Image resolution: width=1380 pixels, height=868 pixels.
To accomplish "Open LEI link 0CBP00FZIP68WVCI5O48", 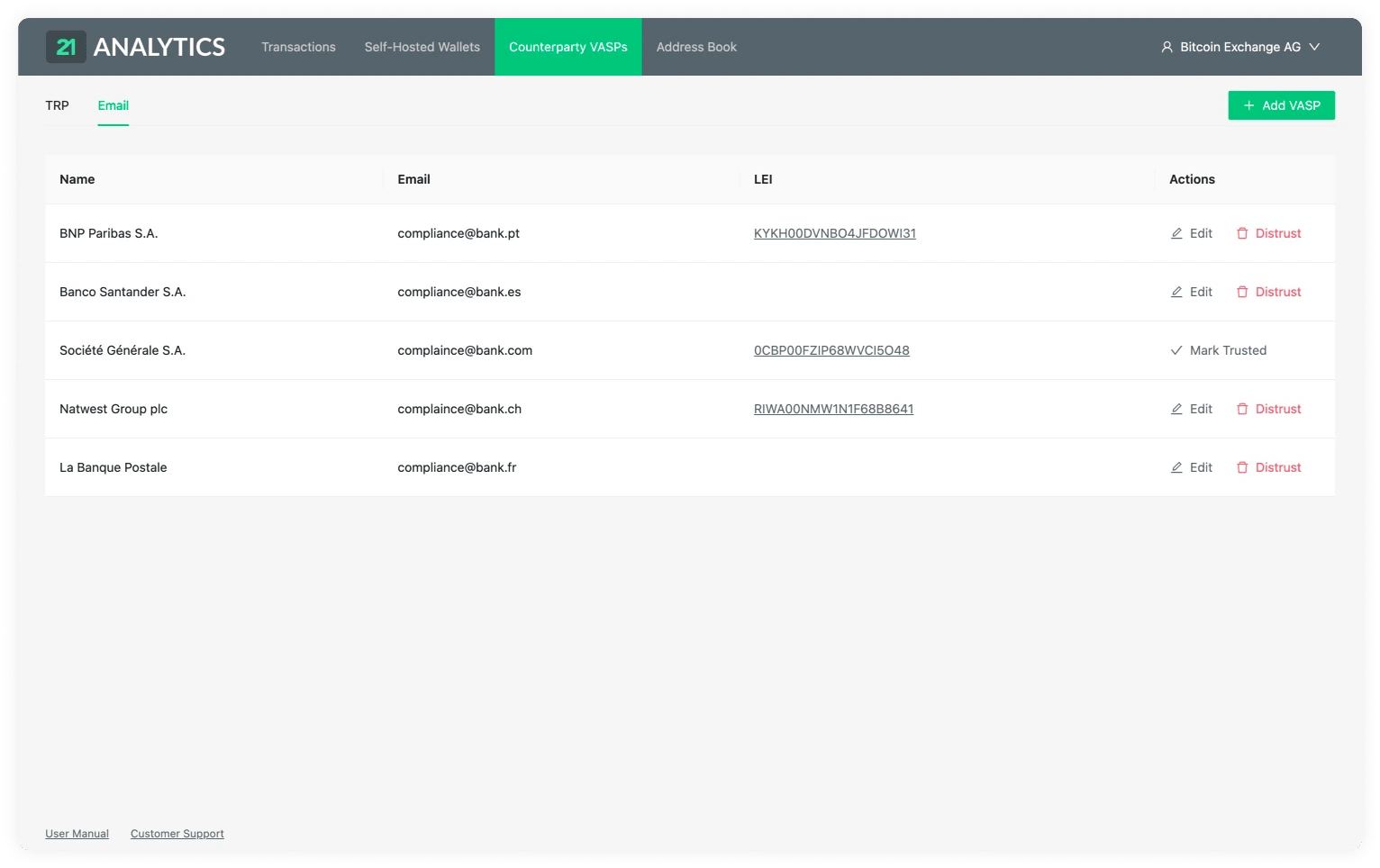I will point(831,350).
